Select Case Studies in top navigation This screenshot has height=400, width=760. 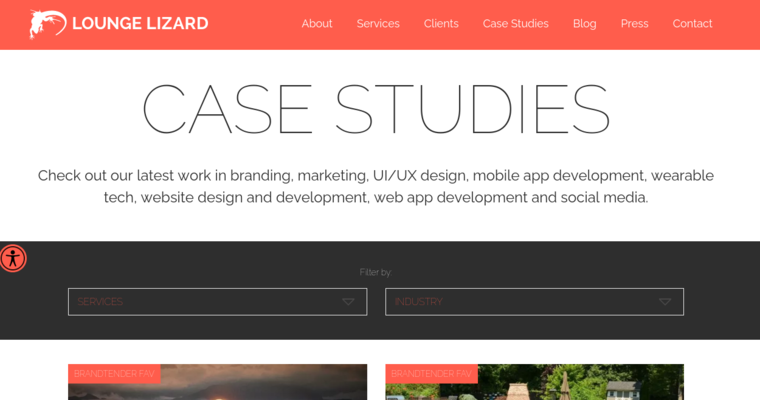[x=515, y=24]
